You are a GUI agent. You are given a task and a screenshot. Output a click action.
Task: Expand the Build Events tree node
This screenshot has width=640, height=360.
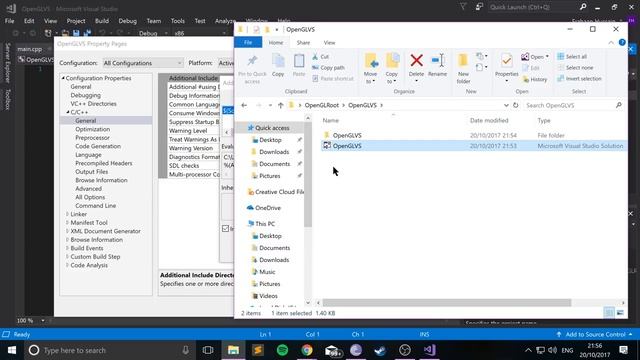click(x=67, y=248)
